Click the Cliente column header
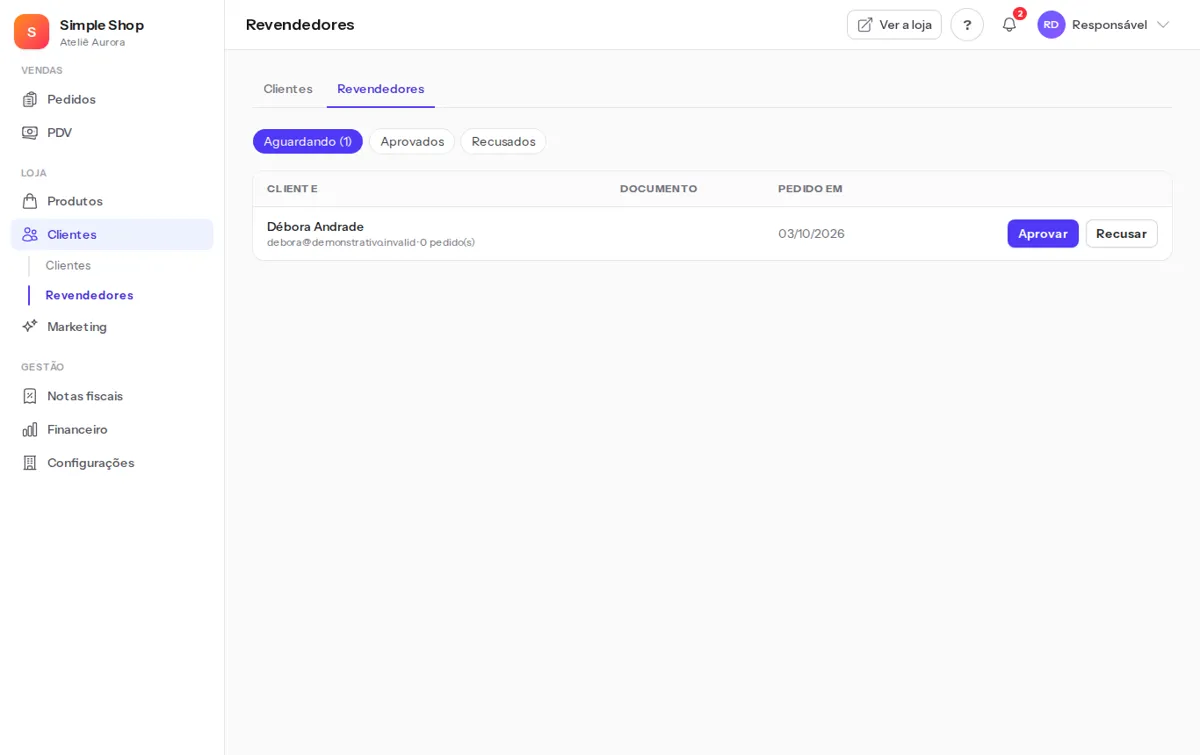 point(292,189)
